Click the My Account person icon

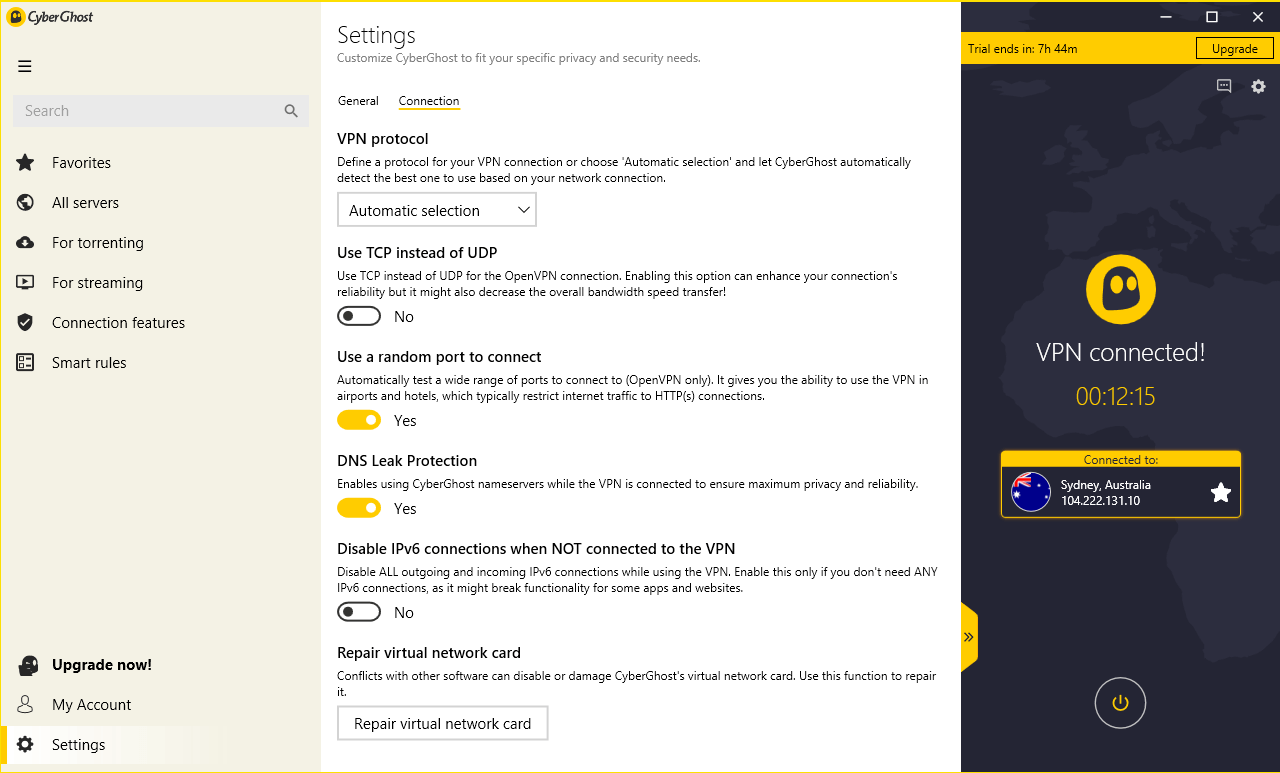pyautogui.click(x=26, y=705)
